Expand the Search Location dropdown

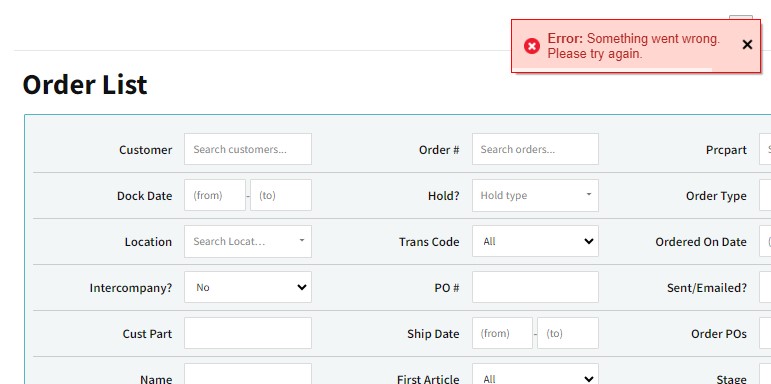248,241
